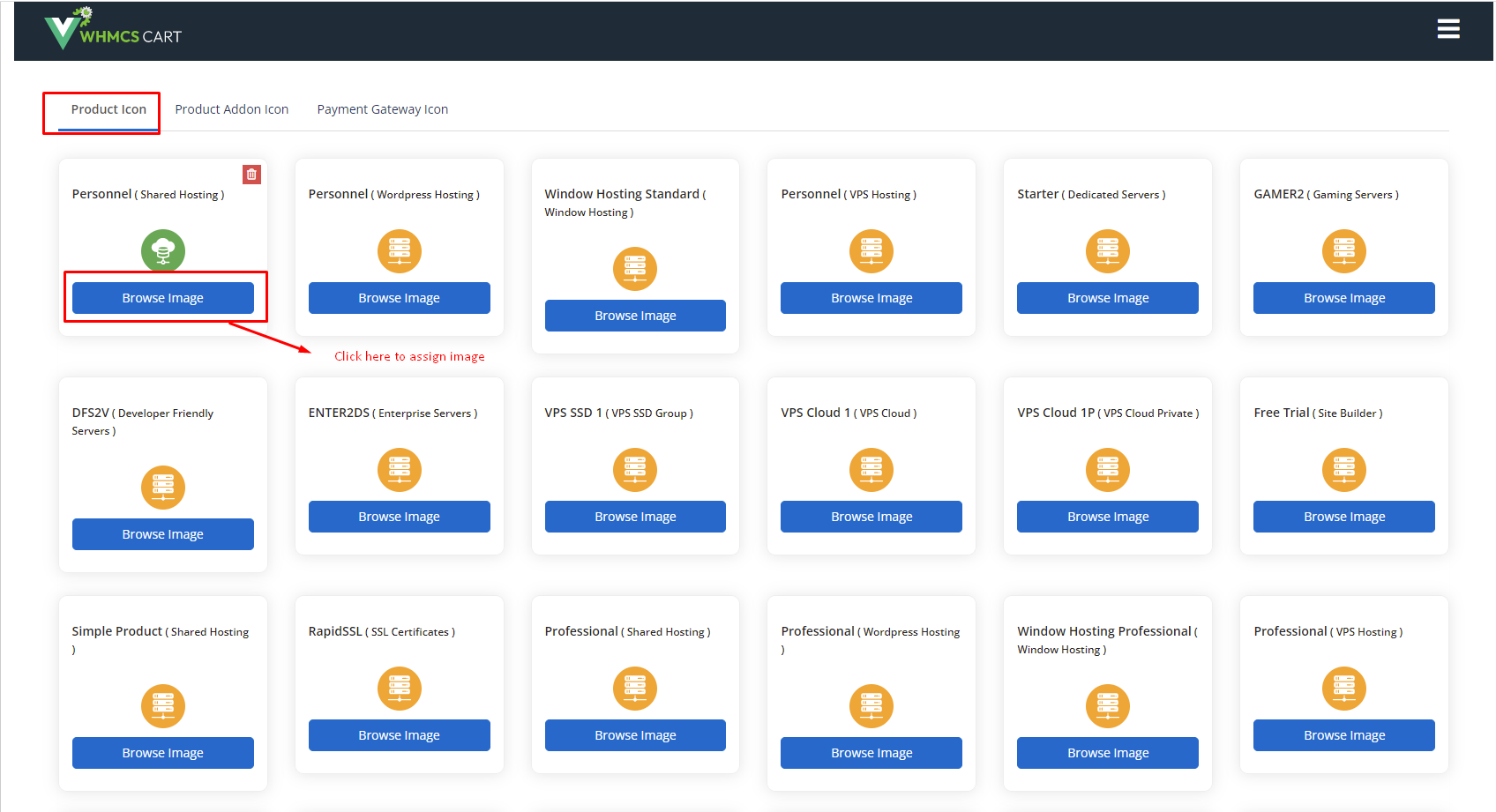Viewport: 1496px width, 812px height.
Task: Open the hamburger menu in the header
Action: [x=1447, y=29]
